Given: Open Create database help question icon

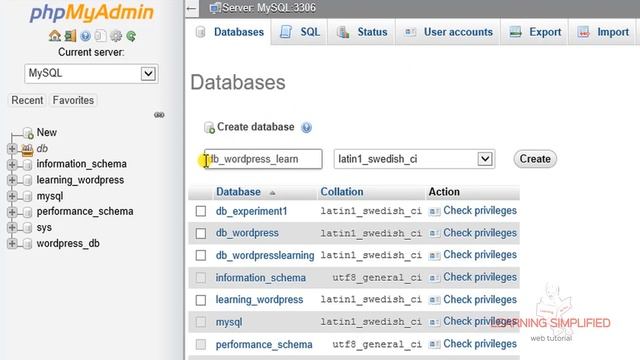Looking at the screenshot, I should pos(306,127).
